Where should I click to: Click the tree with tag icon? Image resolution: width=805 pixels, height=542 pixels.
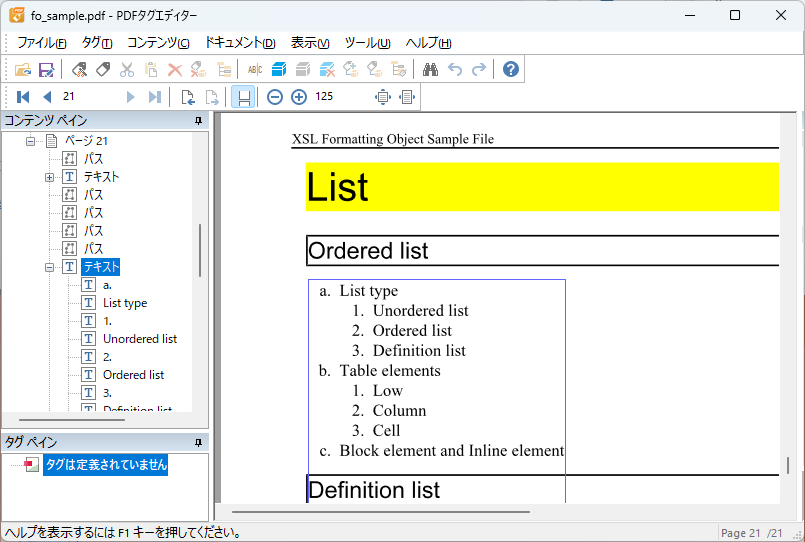coord(399,69)
